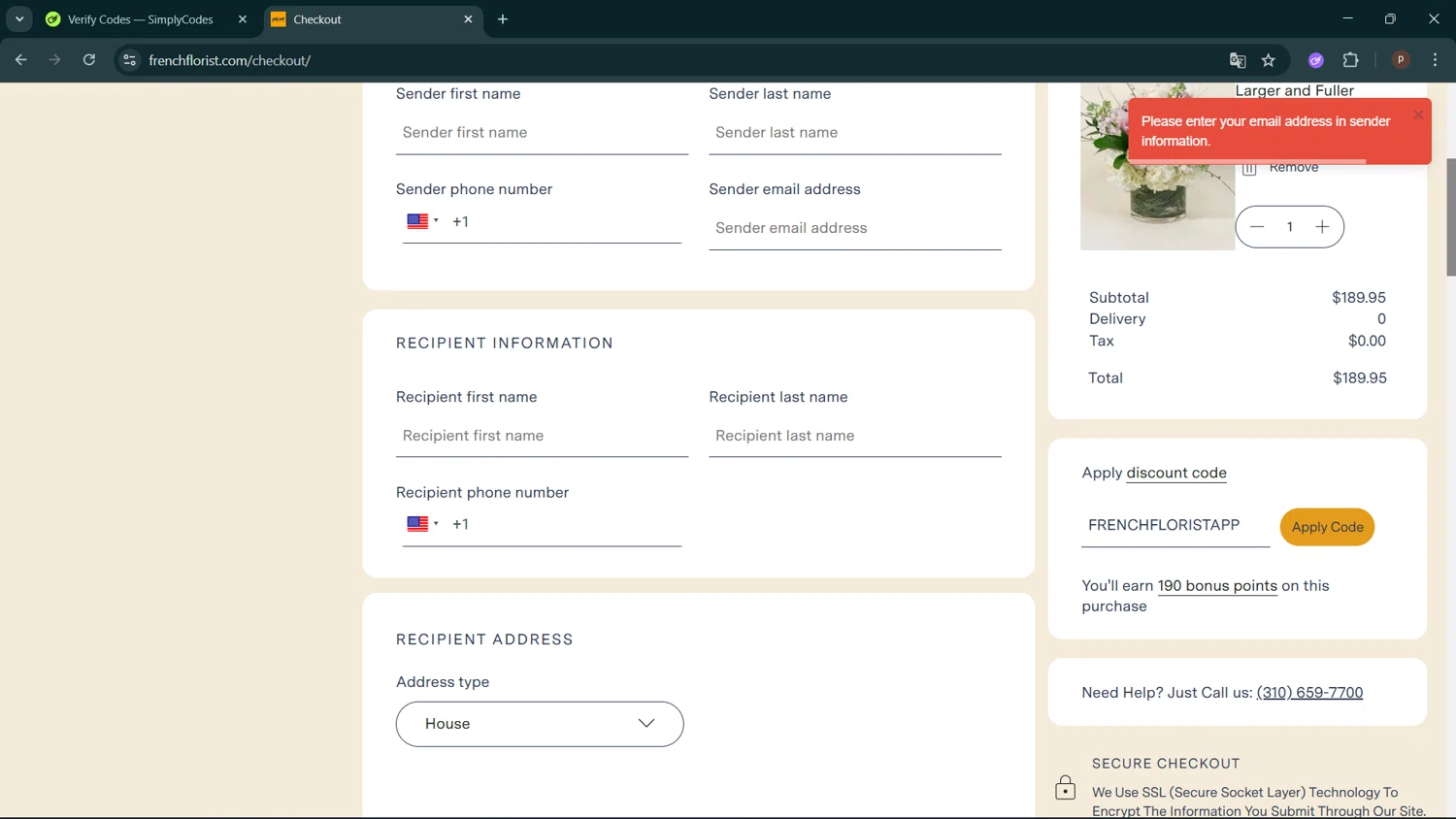Click the page vertical scrollbar
1456x819 pixels.
click(1450, 216)
